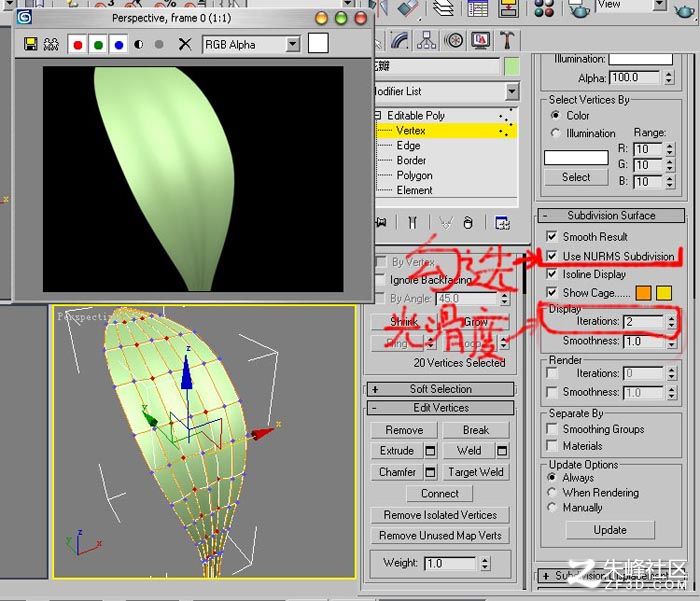Click the Connect button

(x=440, y=493)
